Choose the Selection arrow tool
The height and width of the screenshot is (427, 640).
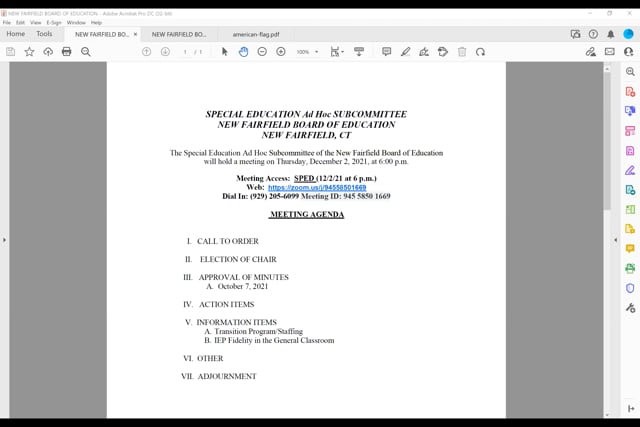coord(224,52)
